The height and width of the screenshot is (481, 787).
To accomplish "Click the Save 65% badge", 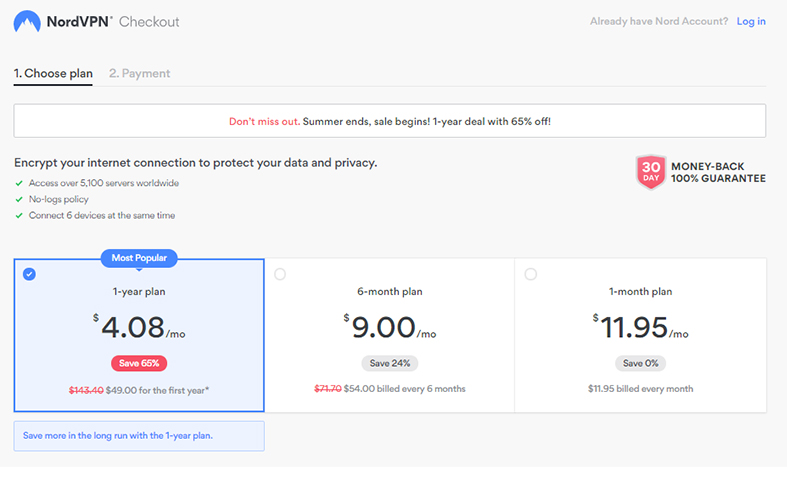I will (139, 363).
